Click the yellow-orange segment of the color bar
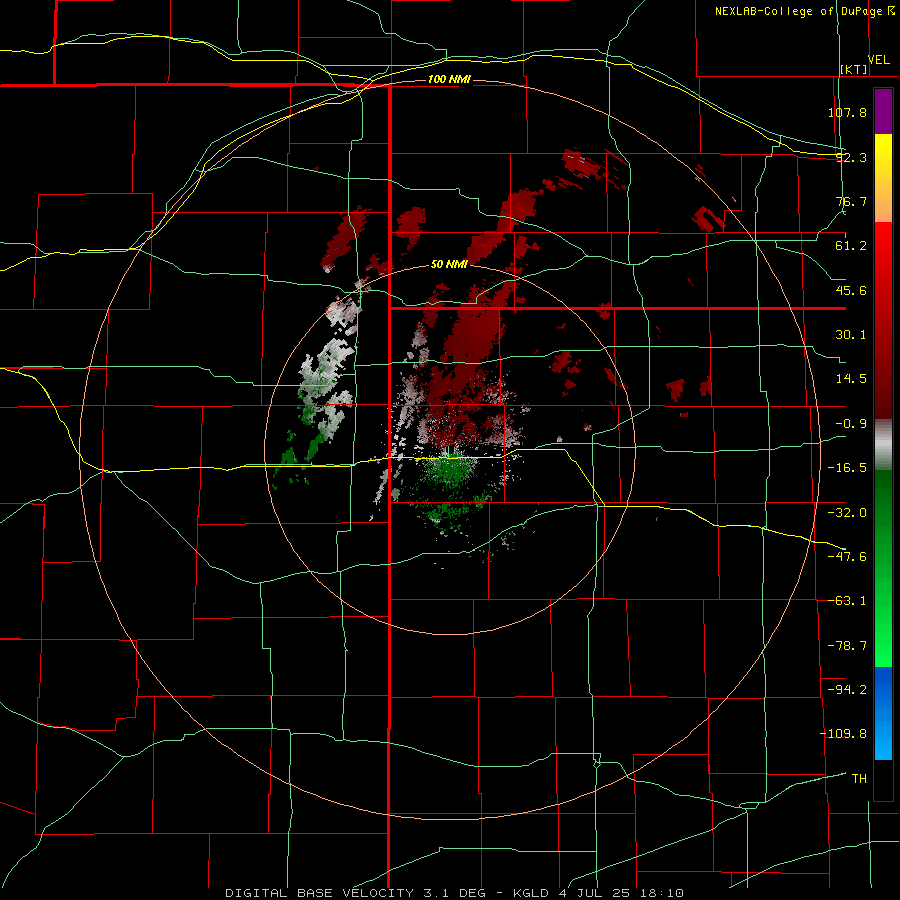The image size is (900, 900). (883, 178)
